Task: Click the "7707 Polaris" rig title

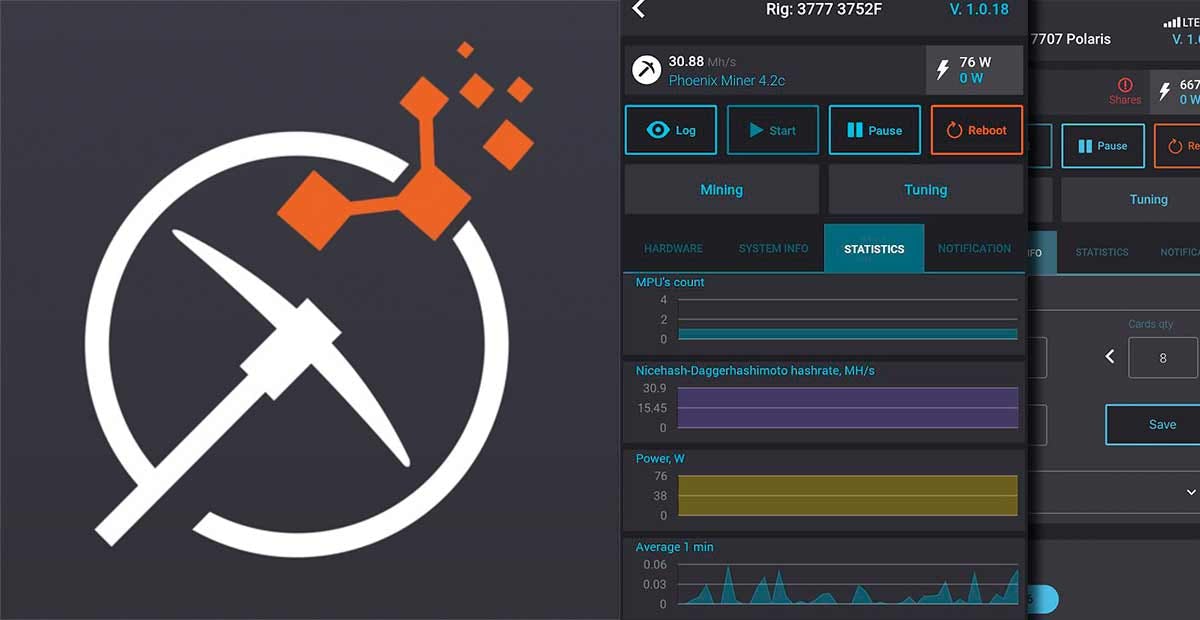Action: (x=1070, y=39)
